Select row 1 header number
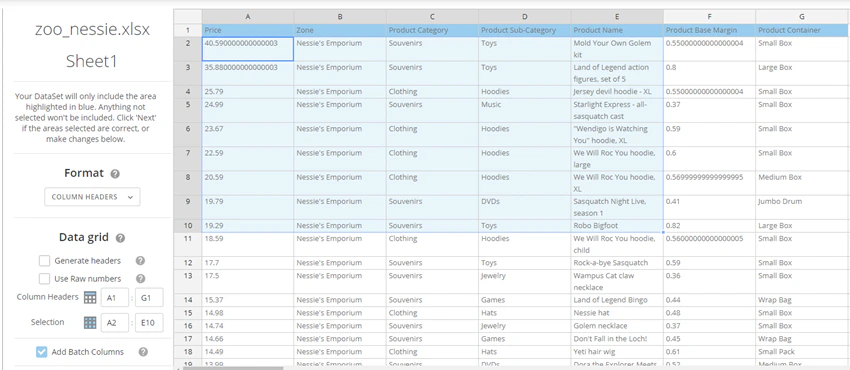This screenshot has height=370, width=850. pyautogui.click(x=188, y=30)
